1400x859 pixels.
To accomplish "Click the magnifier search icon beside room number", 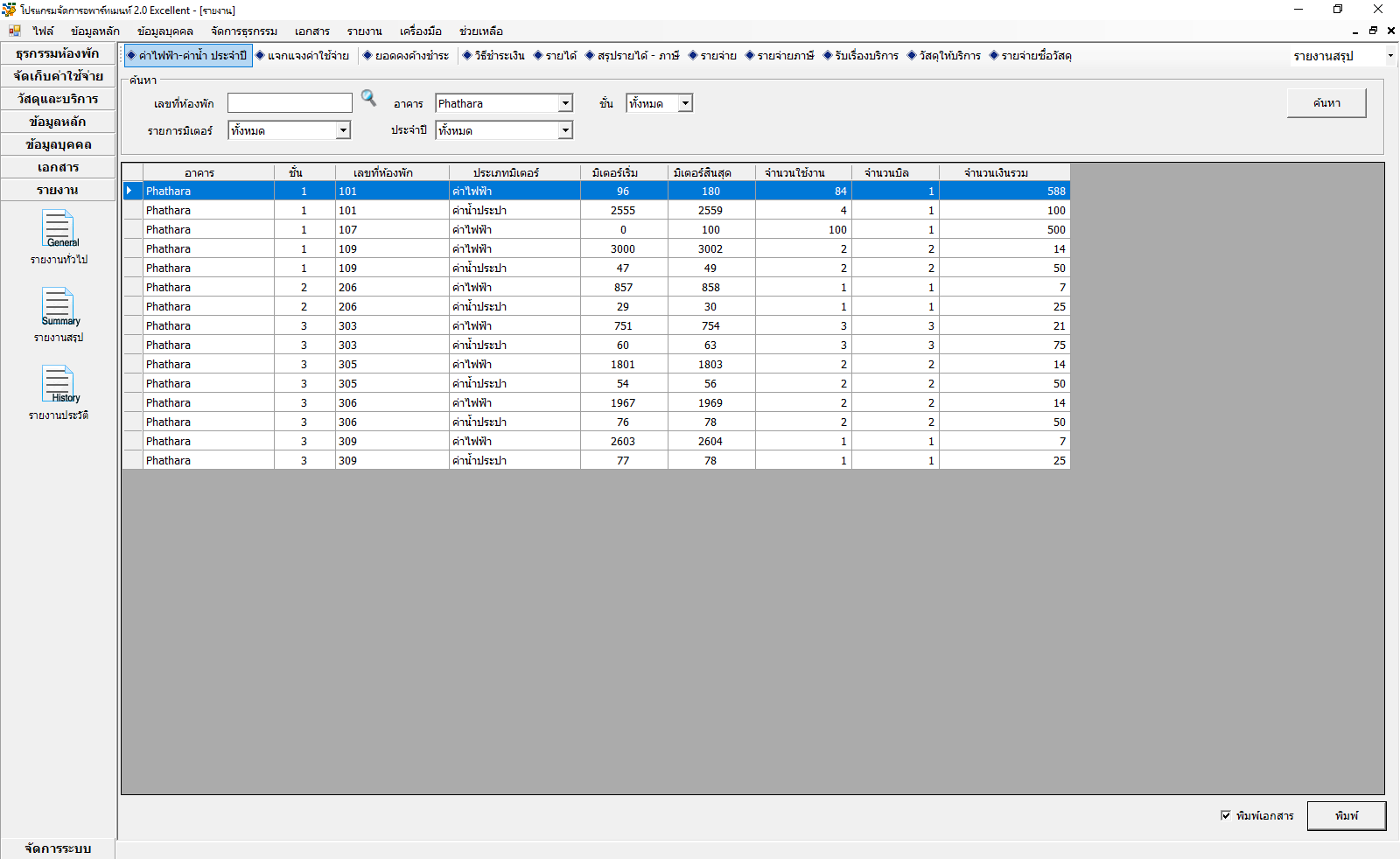I will 368,98.
